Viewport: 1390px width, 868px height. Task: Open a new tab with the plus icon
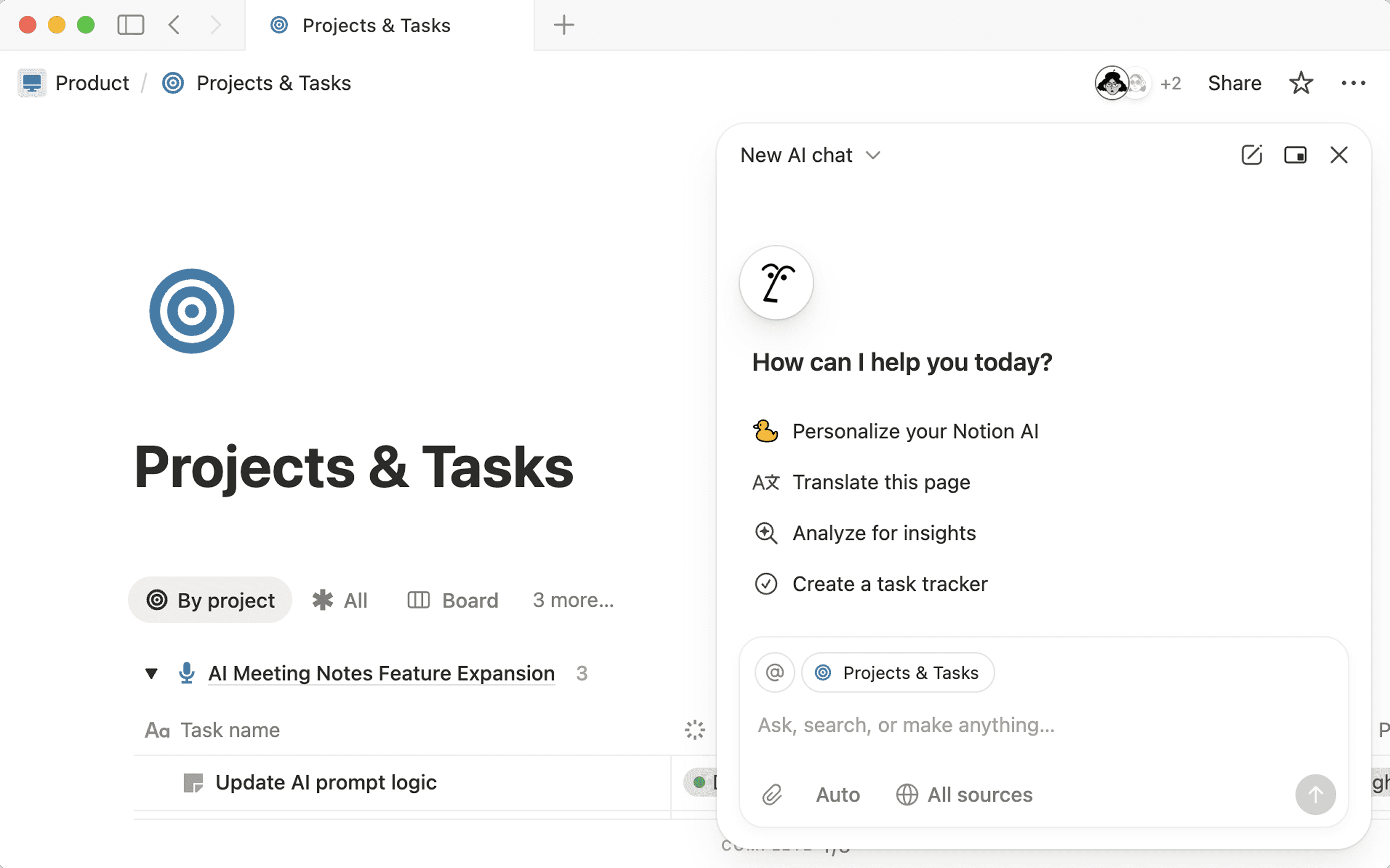tap(564, 25)
